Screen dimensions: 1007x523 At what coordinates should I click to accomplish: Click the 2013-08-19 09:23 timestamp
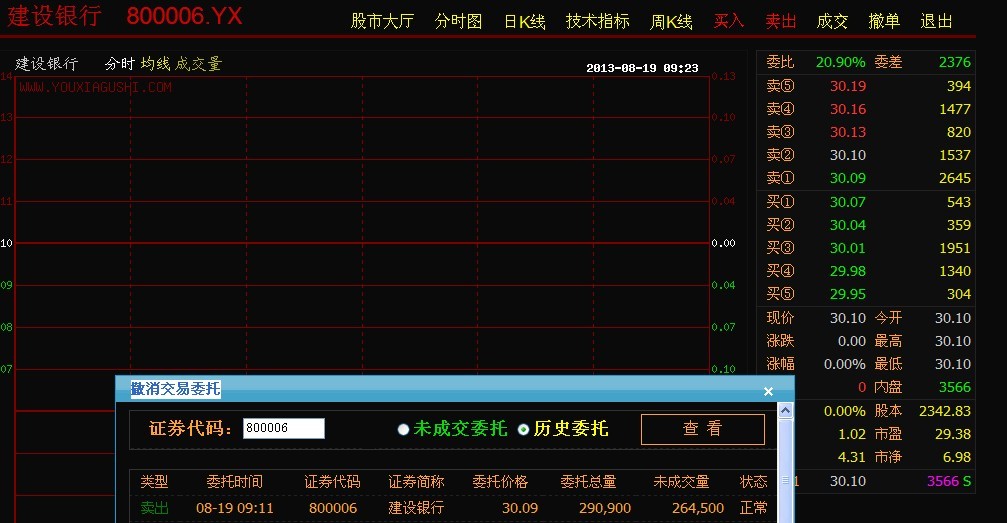642,68
